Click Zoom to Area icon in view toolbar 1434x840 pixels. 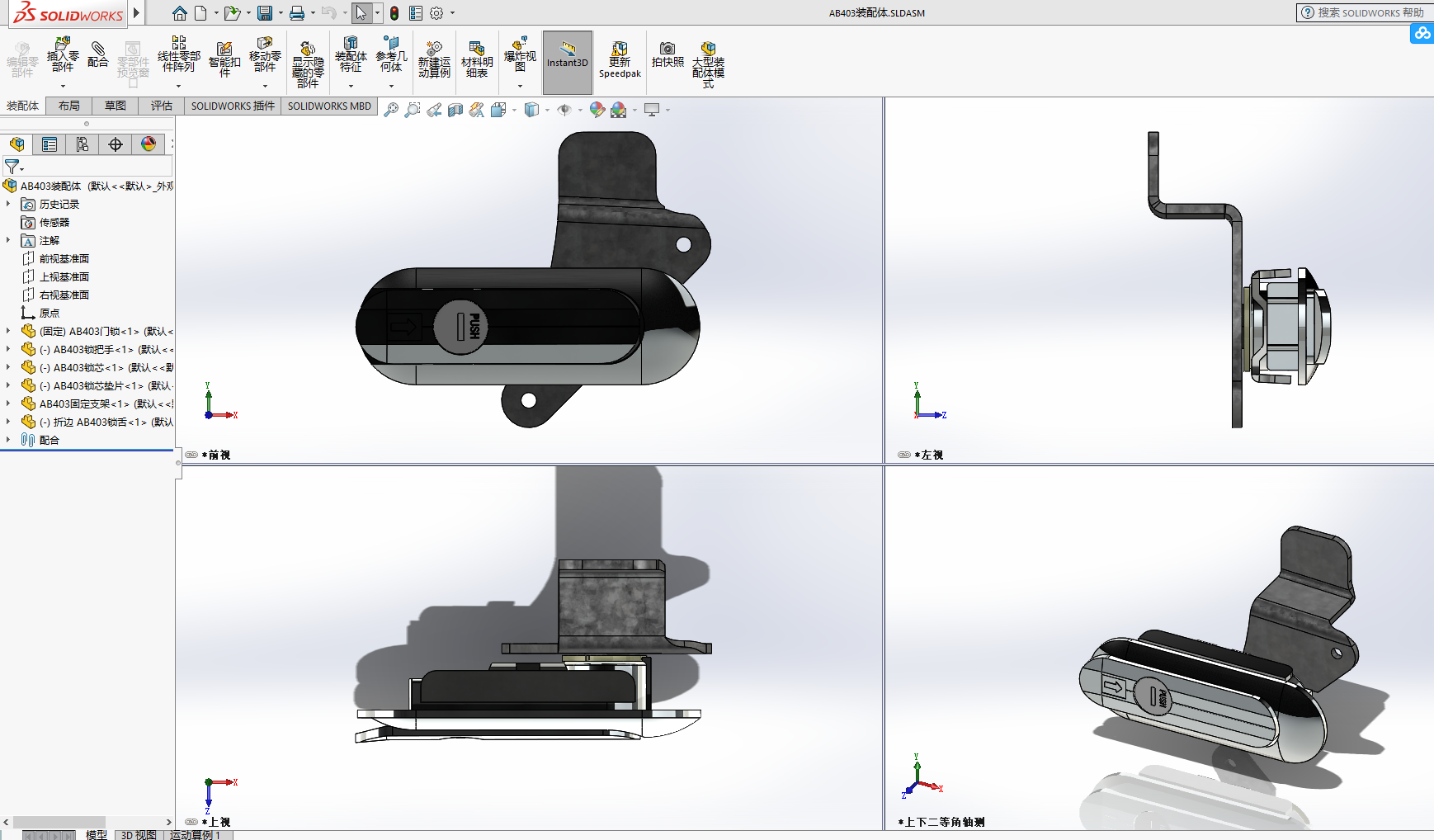coord(413,110)
